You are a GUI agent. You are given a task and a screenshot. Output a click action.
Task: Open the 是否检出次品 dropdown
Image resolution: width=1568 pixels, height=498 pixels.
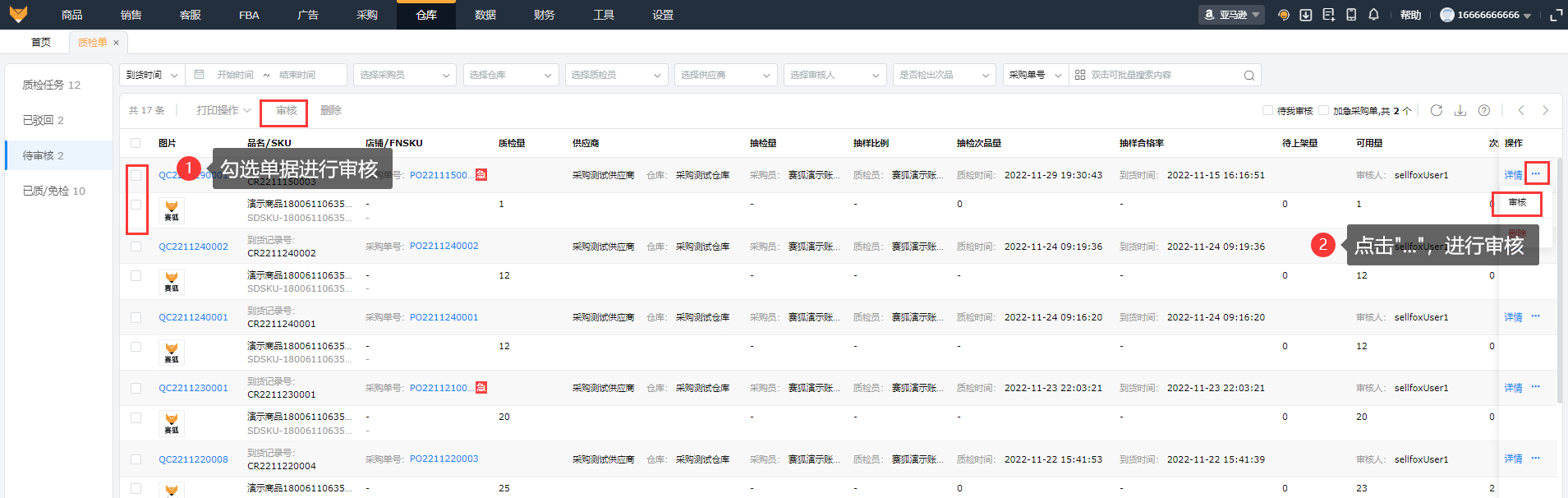pos(945,75)
